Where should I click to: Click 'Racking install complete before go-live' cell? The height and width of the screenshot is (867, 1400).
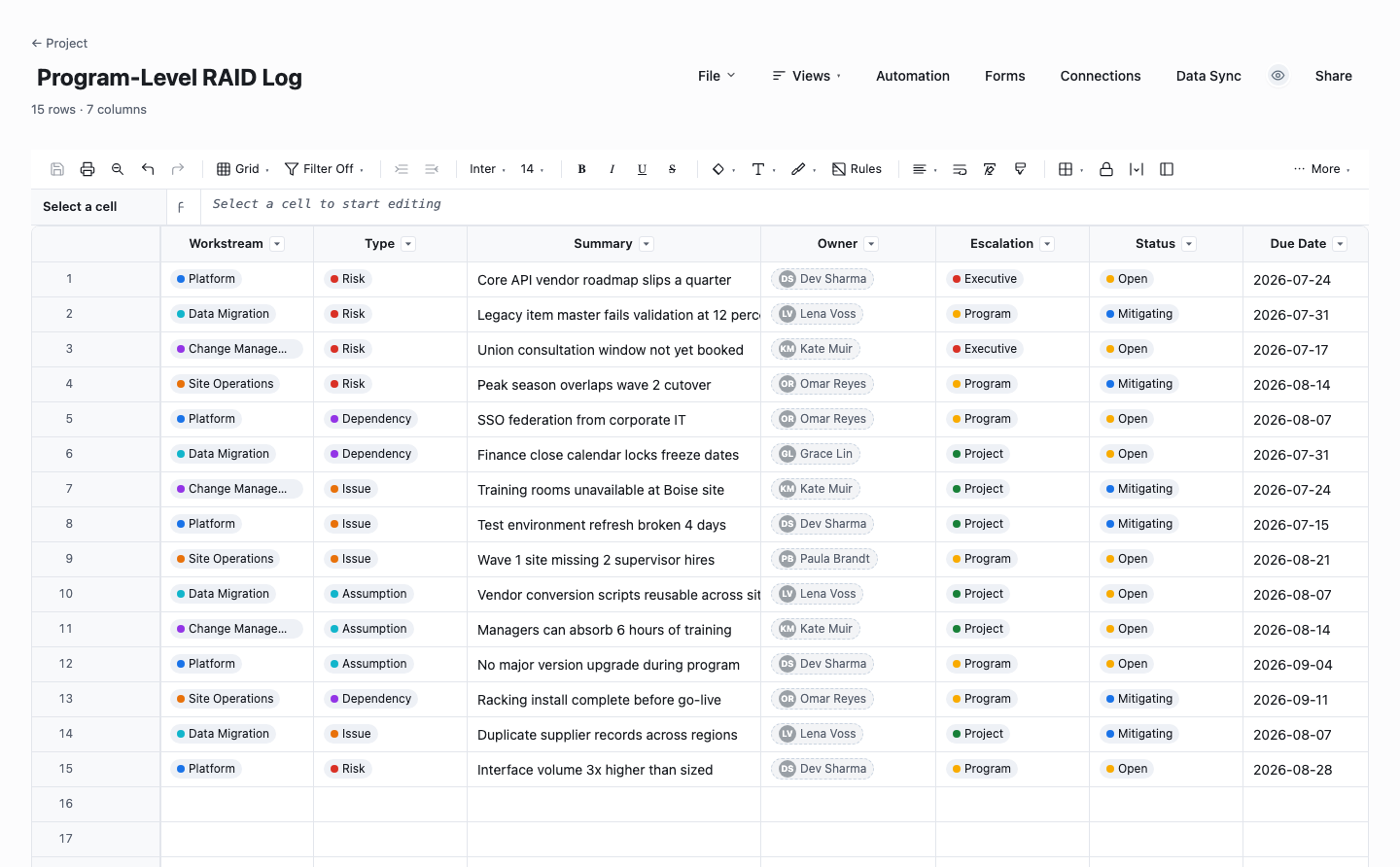point(613,700)
